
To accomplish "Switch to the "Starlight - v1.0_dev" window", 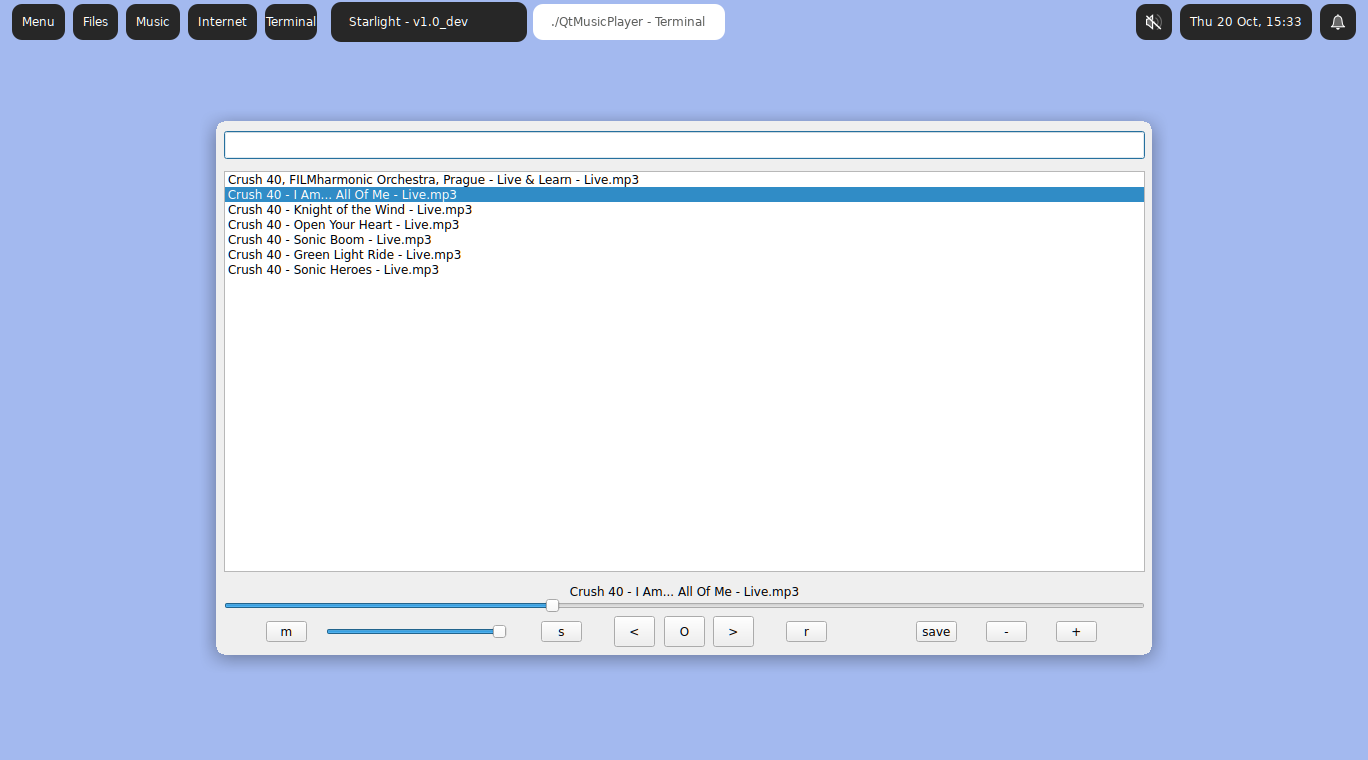I will [x=428, y=21].
